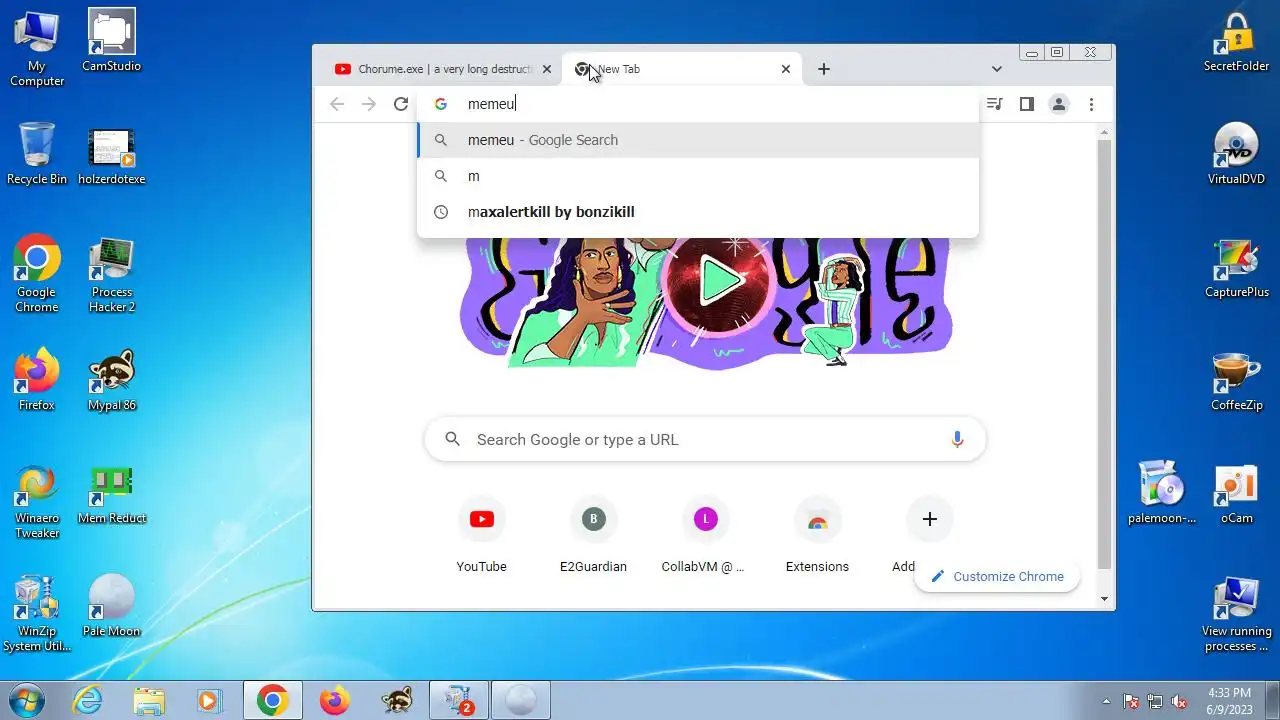Click network icon in system tray

tap(1155, 701)
